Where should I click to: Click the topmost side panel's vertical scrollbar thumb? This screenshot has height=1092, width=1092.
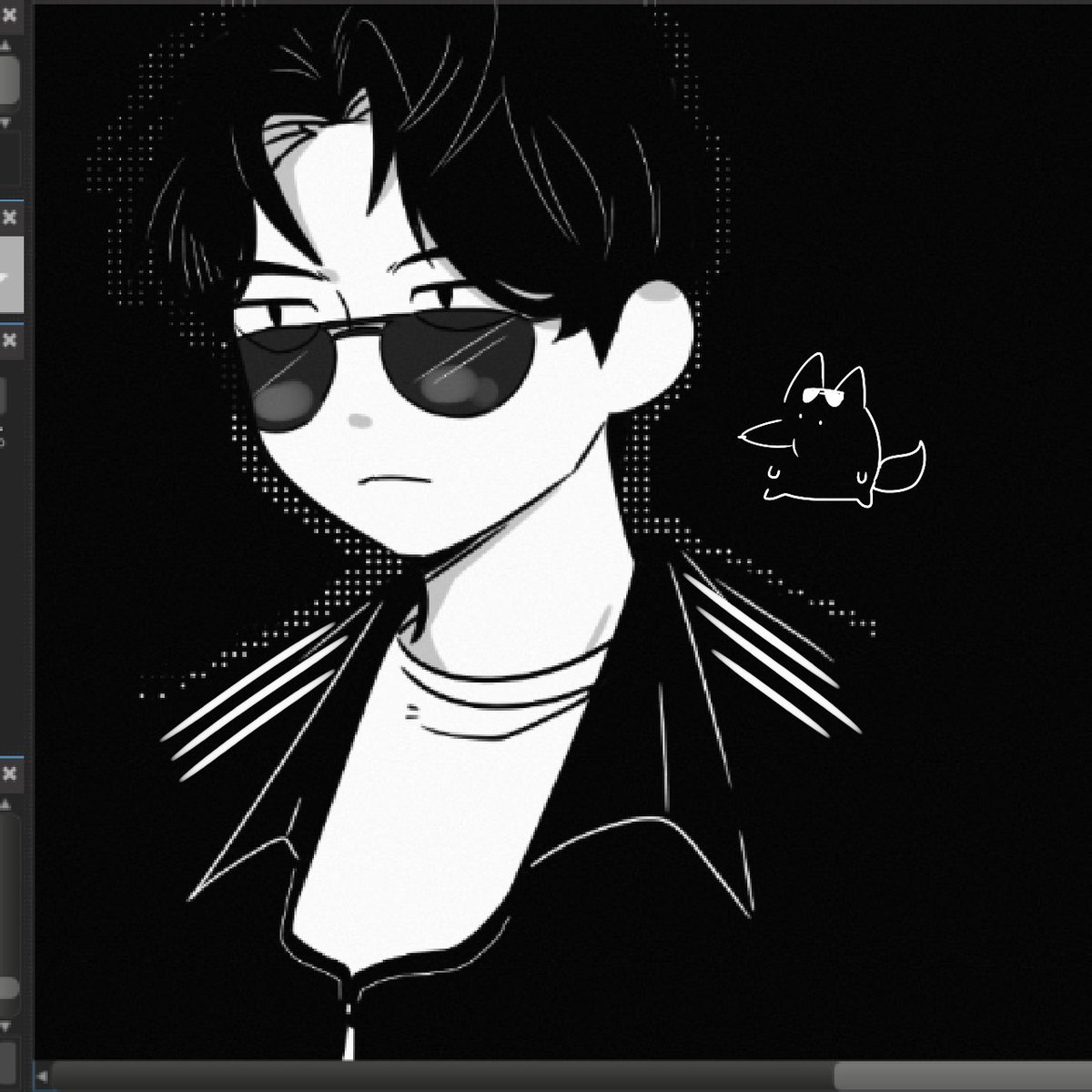tap(8, 80)
